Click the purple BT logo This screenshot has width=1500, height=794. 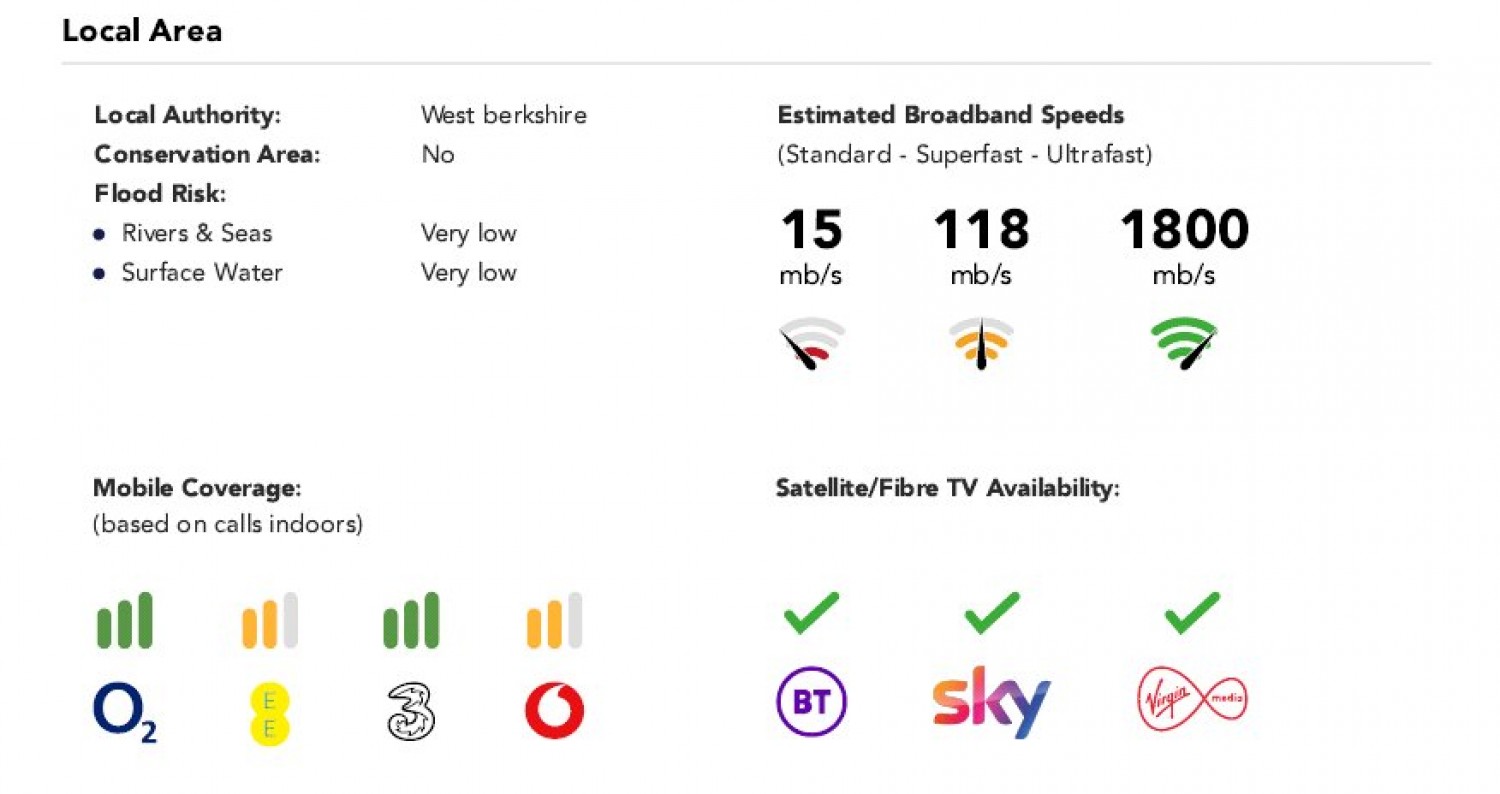click(811, 702)
